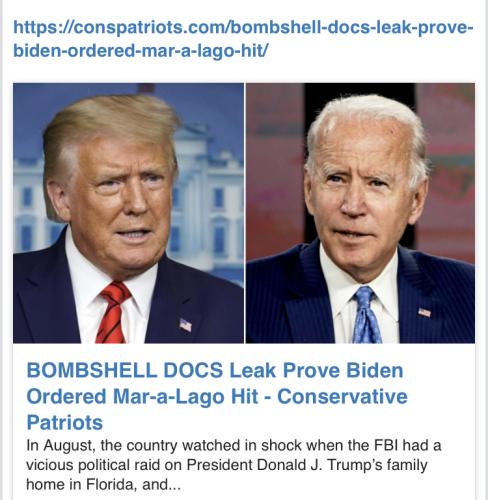The width and height of the screenshot is (488, 500).
Task: Click the right preview photo with blue tie
Action: click(x=360, y=213)
